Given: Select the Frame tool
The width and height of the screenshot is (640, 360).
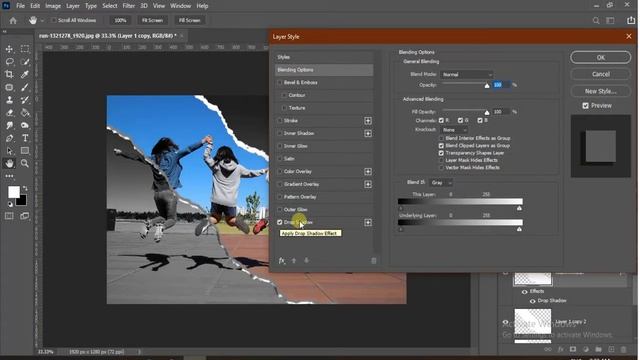Looking at the screenshot, I should [9, 87].
